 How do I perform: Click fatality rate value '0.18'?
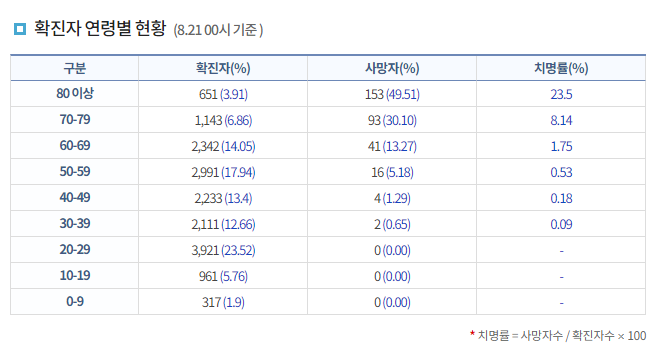pyautogui.click(x=561, y=199)
